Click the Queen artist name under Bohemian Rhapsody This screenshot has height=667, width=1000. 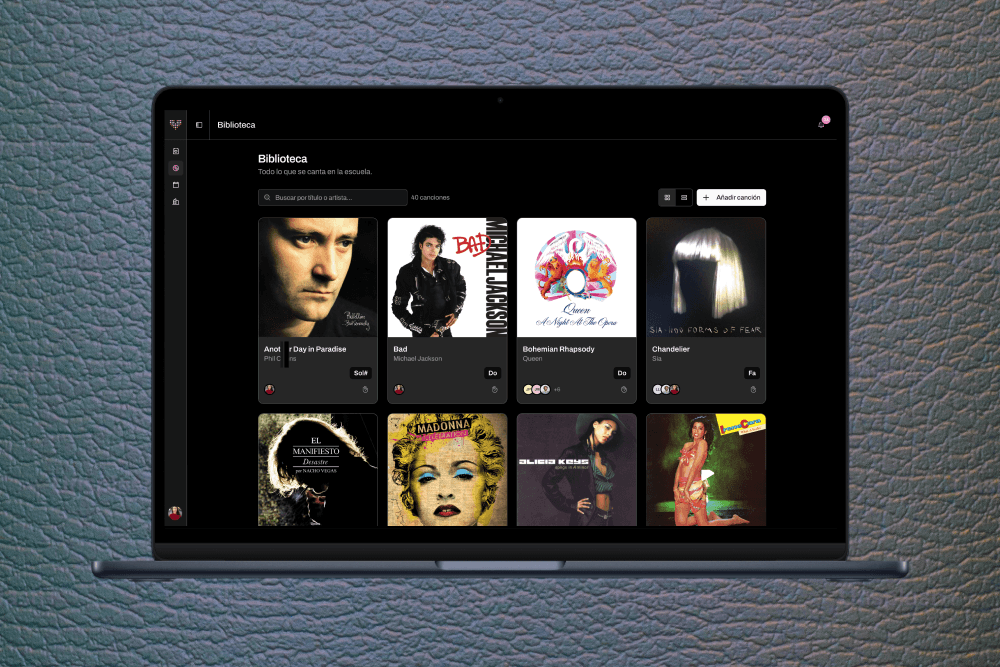pos(533,359)
